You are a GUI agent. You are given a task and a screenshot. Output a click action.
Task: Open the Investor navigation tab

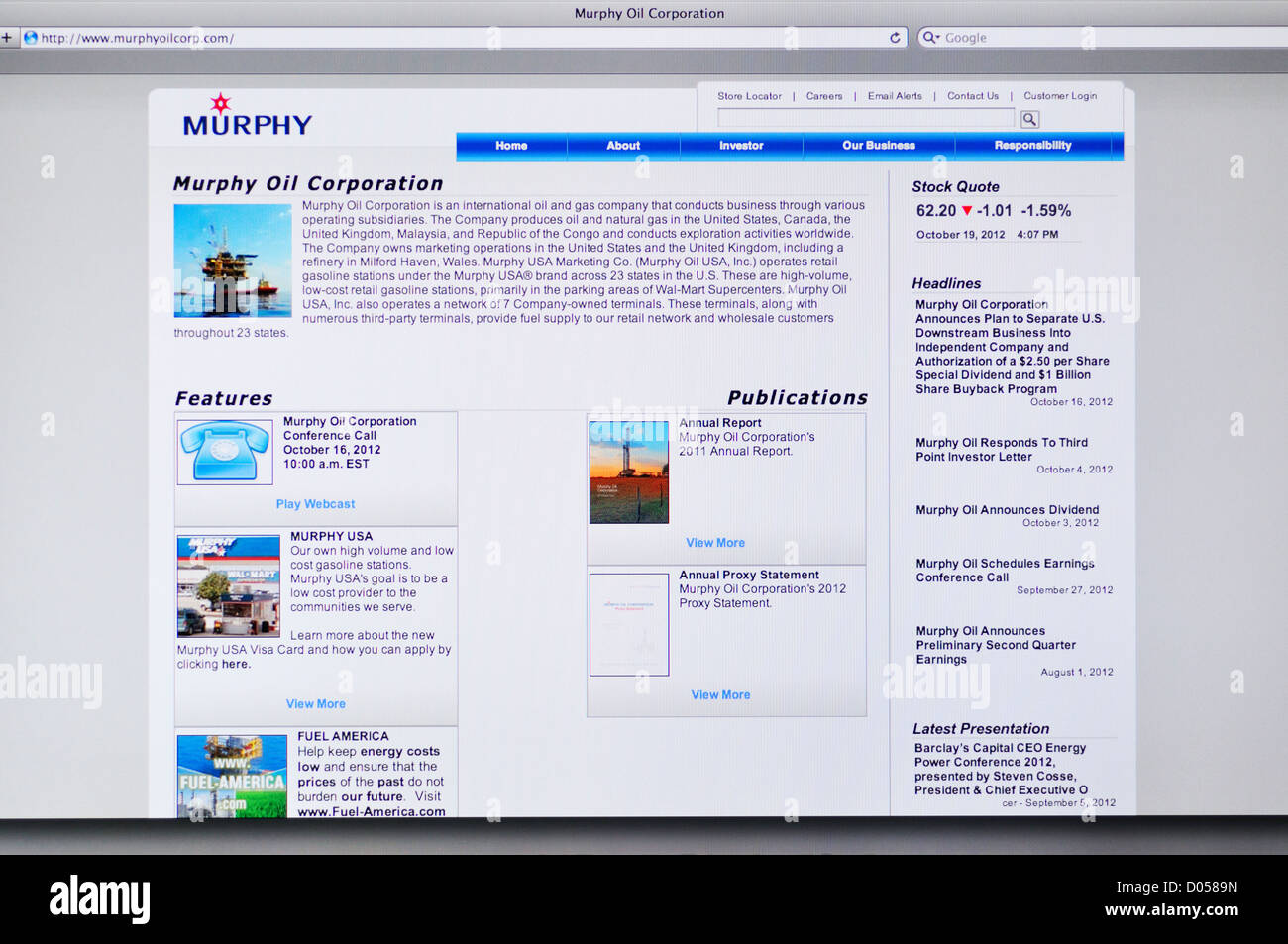[x=741, y=146]
